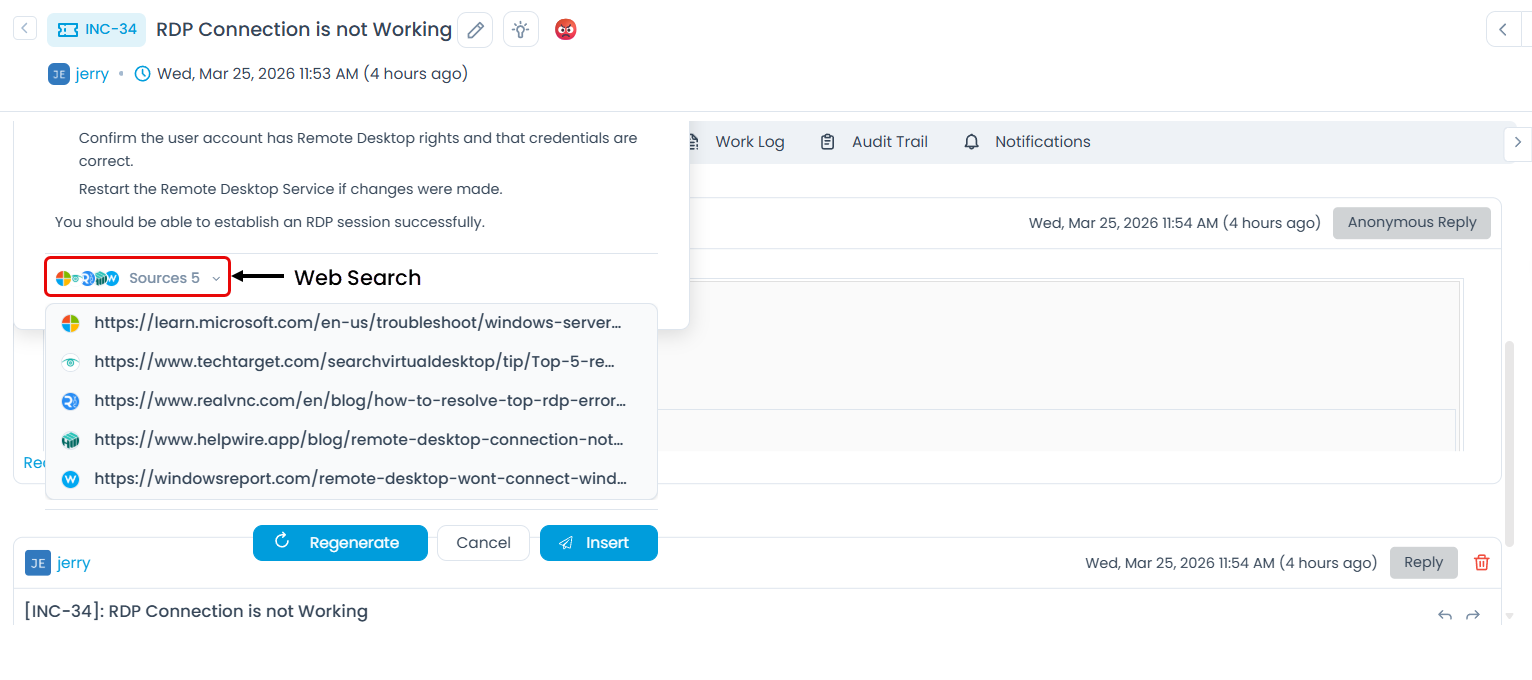Delete jerry's reply using red trash icon
Viewport: 1532px width, 680px height.
[1482, 563]
